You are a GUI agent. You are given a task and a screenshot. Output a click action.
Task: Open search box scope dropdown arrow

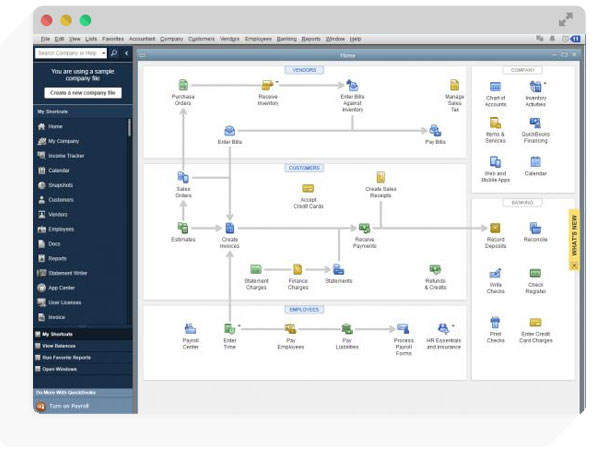click(x=103, y=53)
